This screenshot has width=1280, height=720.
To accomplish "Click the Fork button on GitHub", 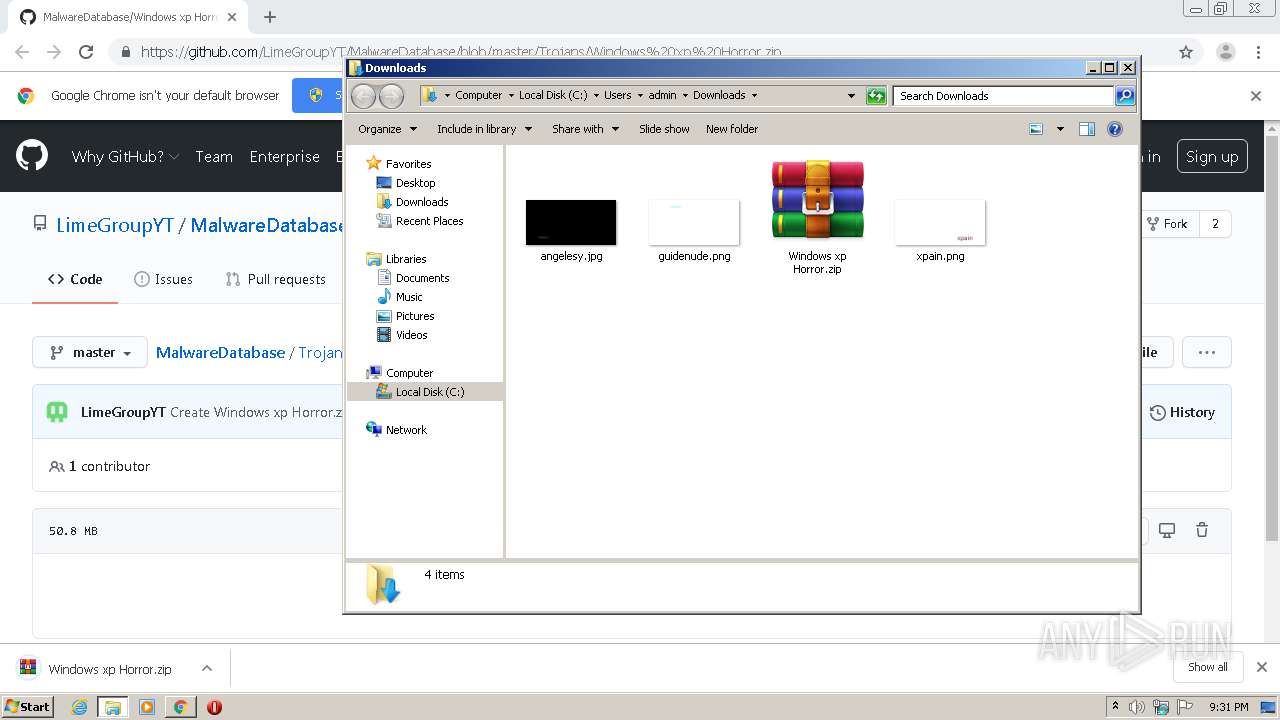I will [x=1166, y=224].
